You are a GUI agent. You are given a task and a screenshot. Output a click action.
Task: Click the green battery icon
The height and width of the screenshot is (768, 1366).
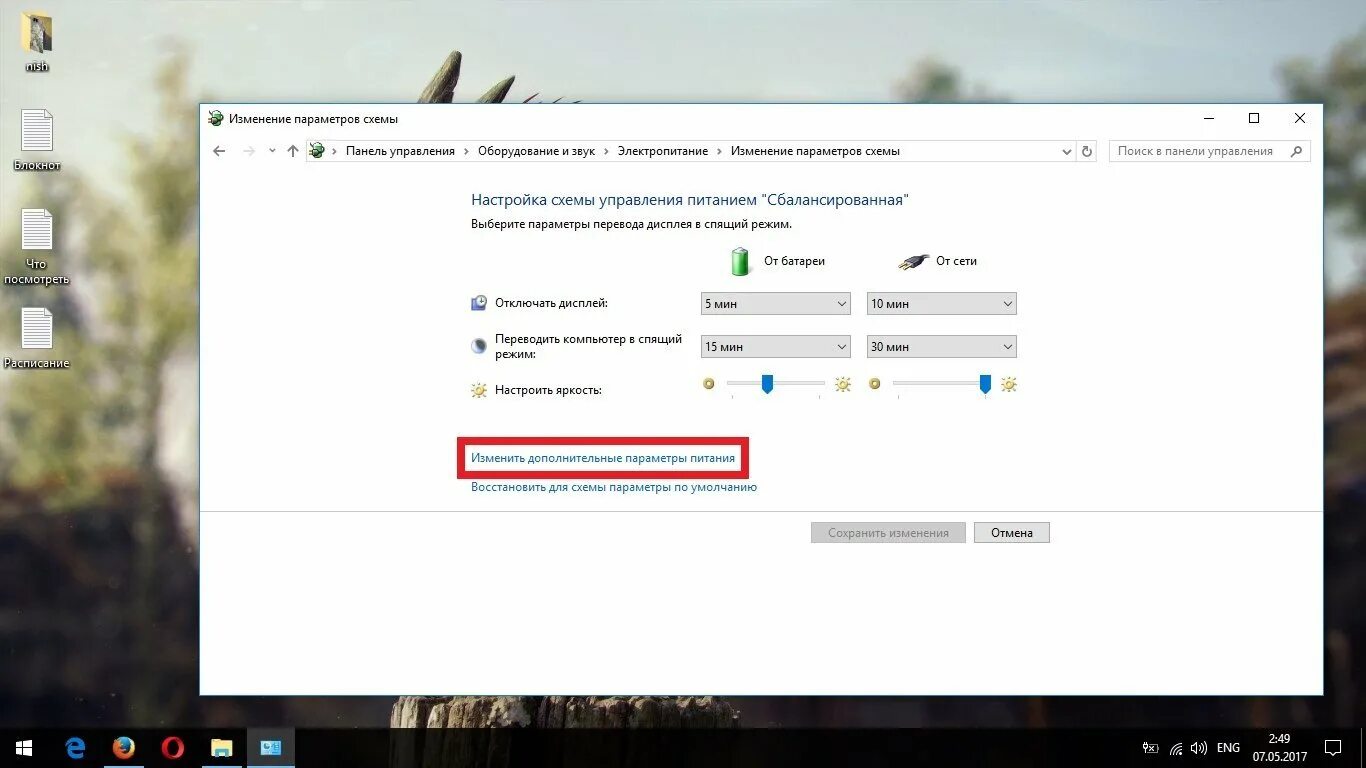pyautogui.click(x=740, y=261)
